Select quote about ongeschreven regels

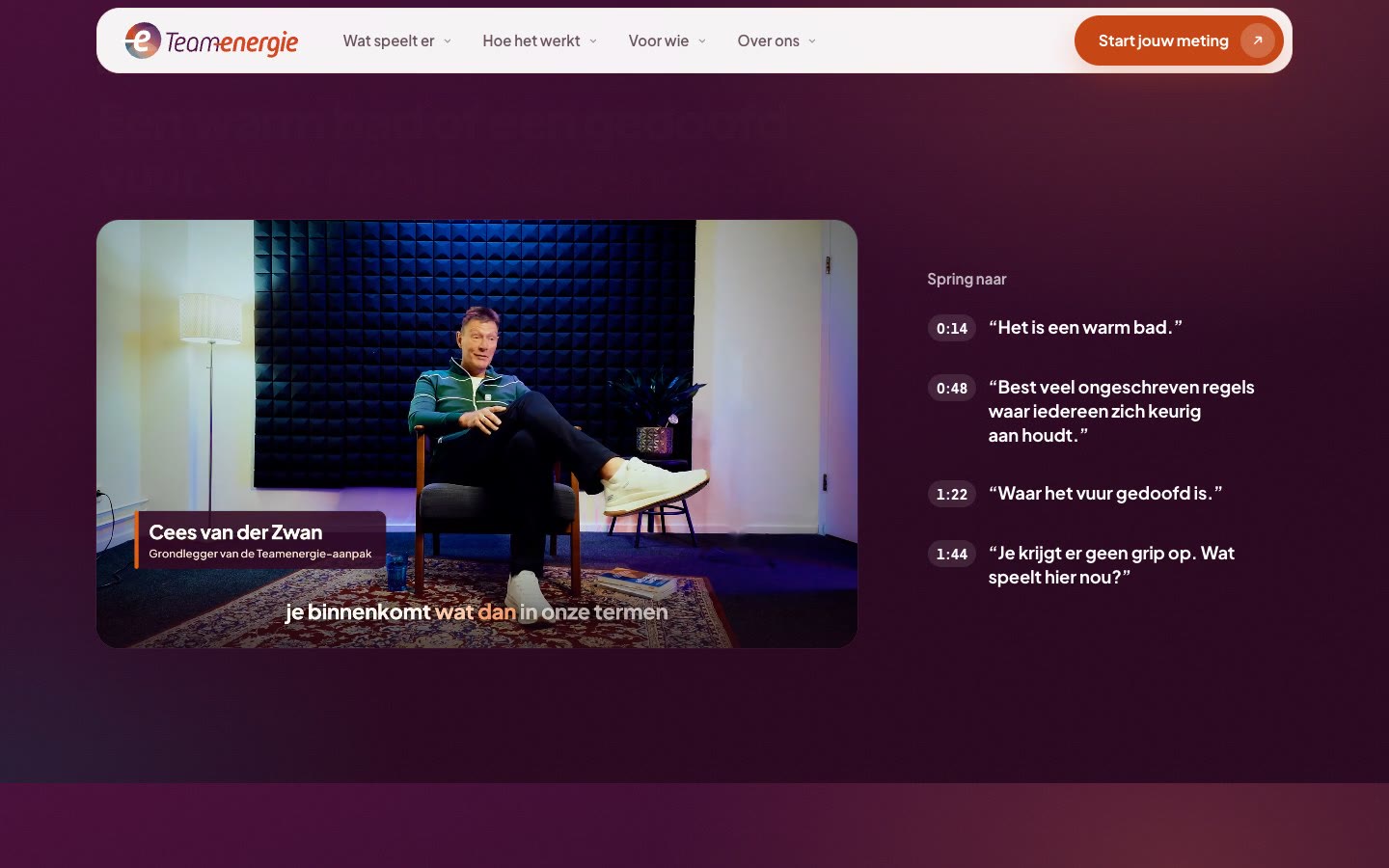point(1121,411)
